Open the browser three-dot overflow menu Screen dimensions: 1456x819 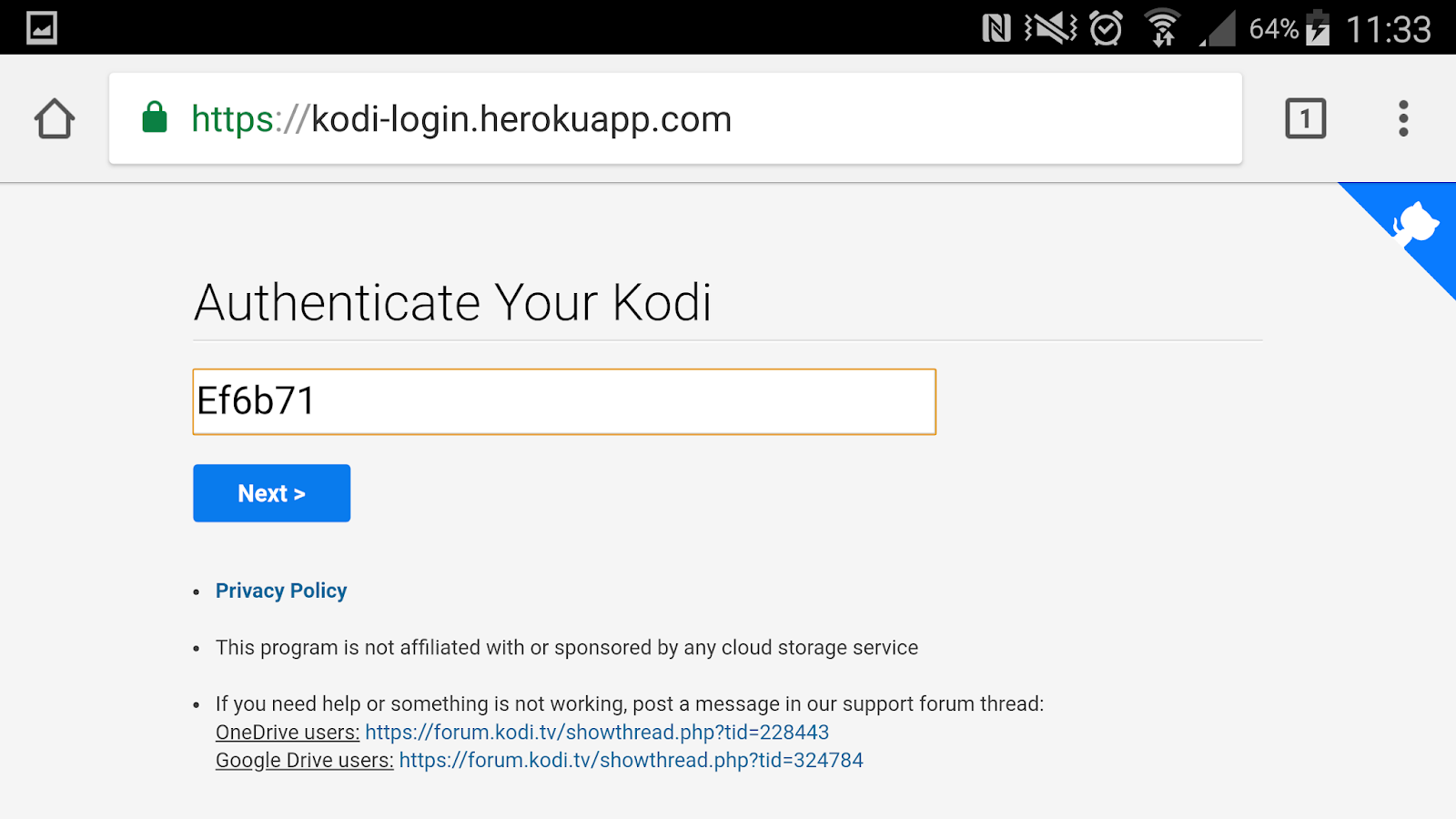[x=1403, y=119]
